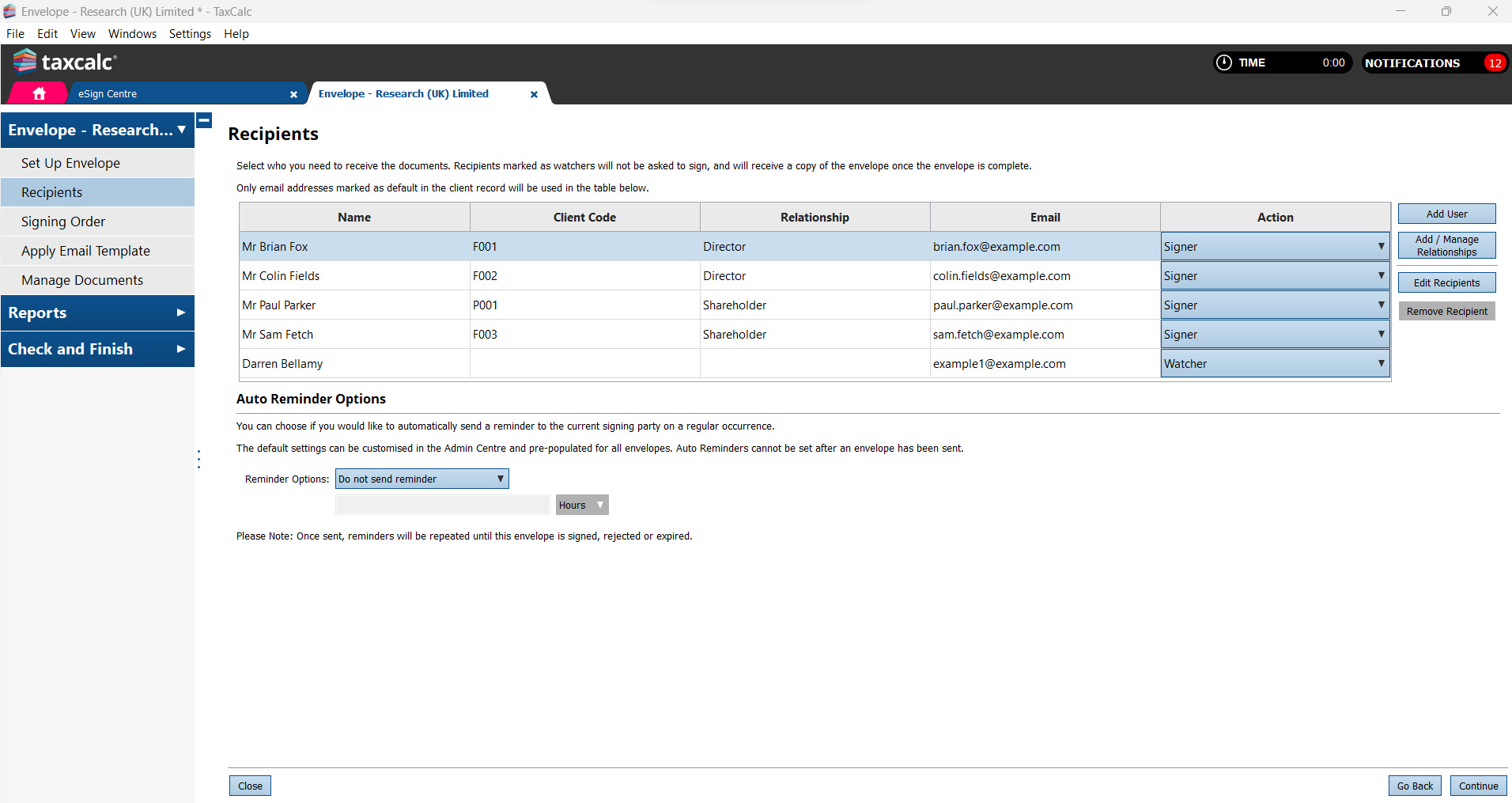
Task: Click the TaxCalc logo
Action: 65,62
